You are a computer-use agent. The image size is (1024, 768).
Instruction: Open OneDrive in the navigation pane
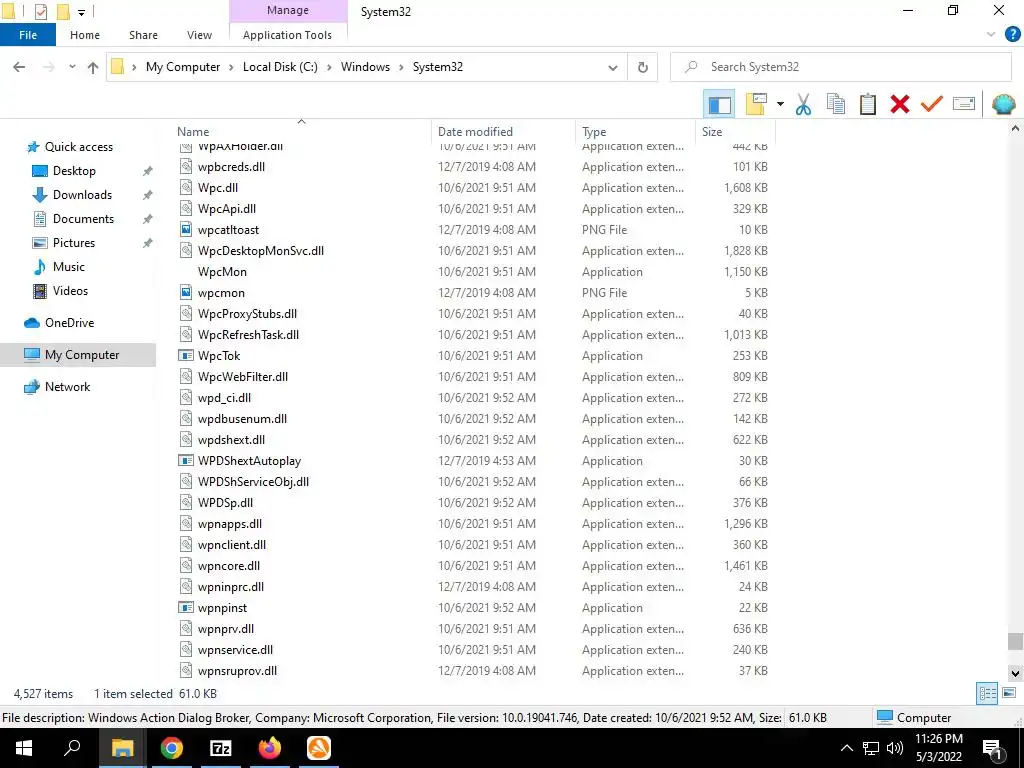point(69,323)
